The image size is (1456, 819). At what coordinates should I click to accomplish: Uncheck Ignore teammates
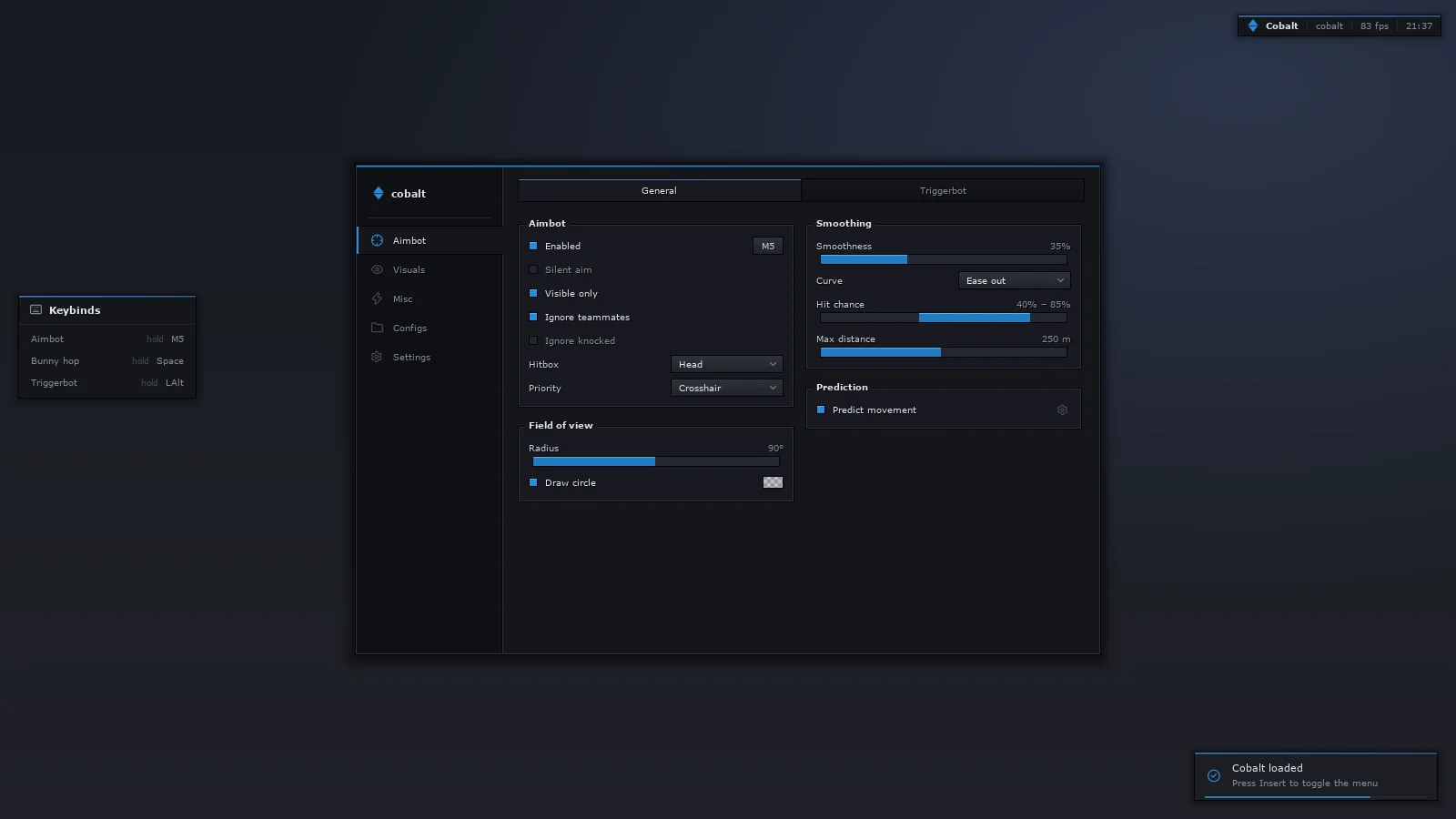[x=533, y=317]
